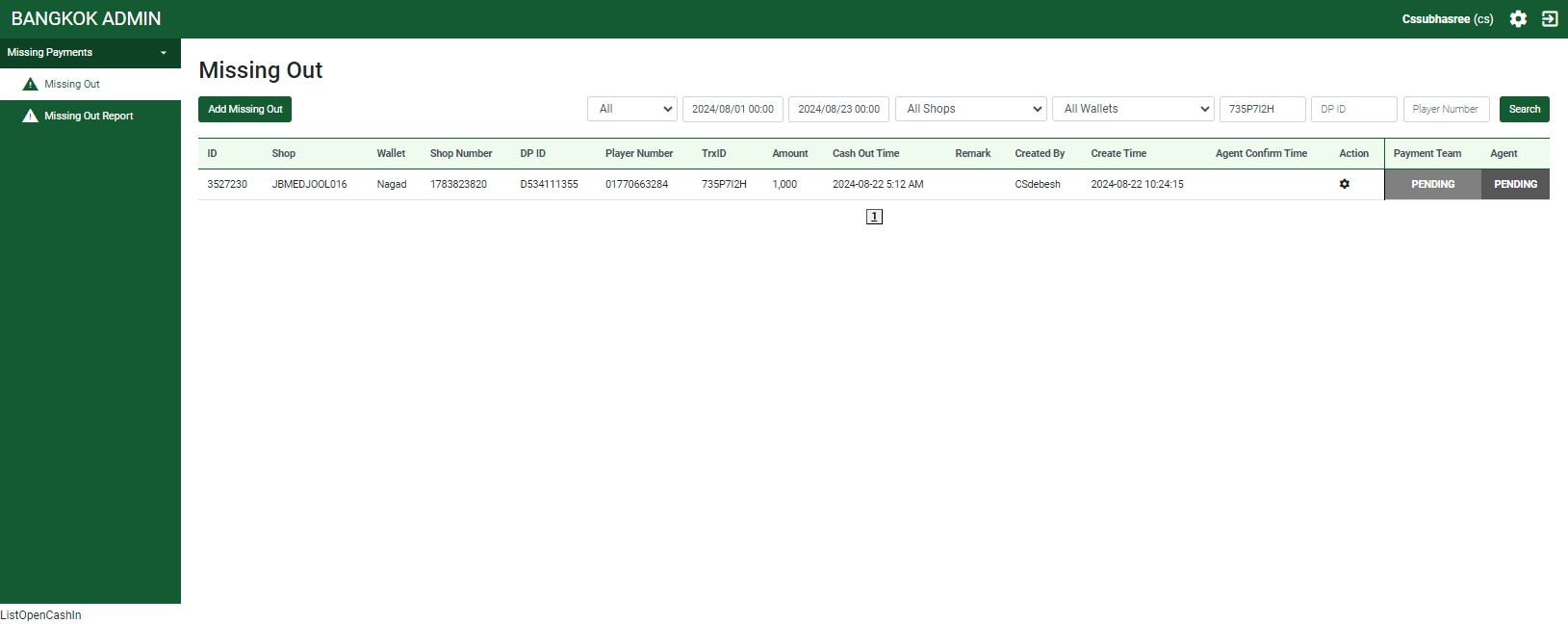
Task: Click the ID column header
Action: click(x=212, y=153)
